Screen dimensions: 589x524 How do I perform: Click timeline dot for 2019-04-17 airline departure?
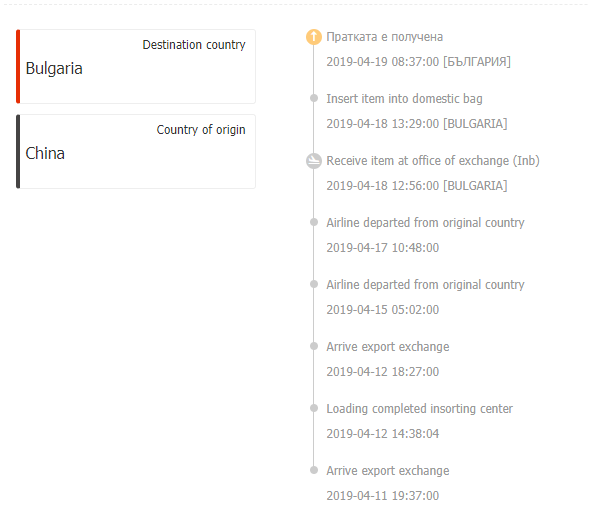[x=314, y=222]
